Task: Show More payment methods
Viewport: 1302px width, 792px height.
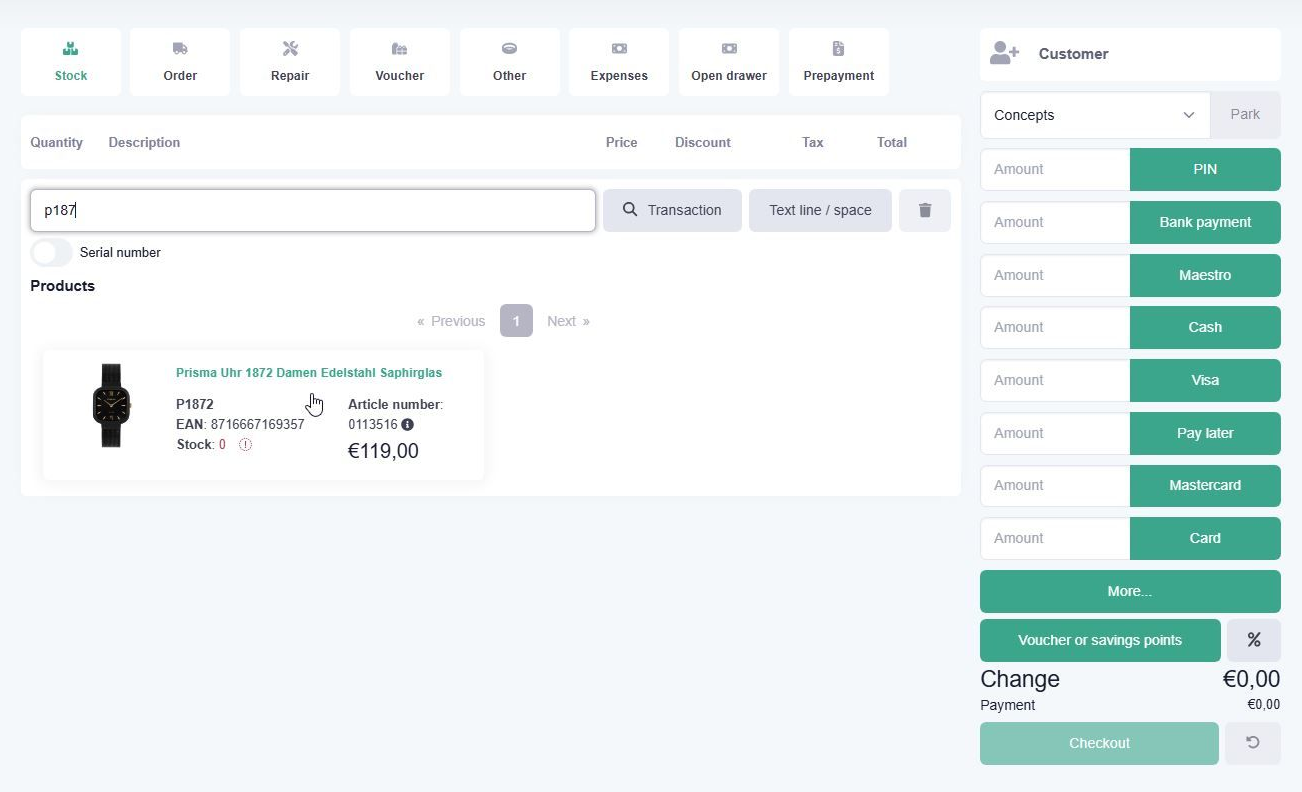Action: tap(1130, 591)
